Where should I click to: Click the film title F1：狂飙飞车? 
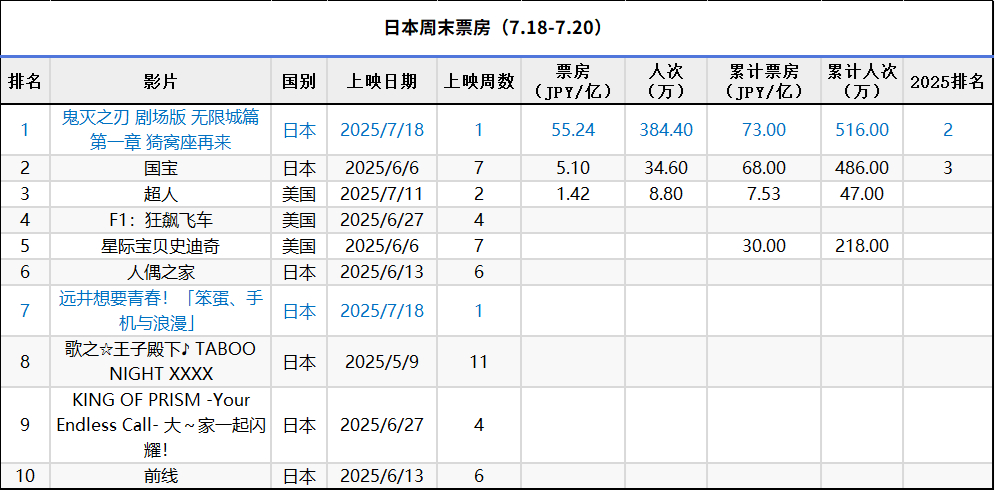pos(161,220)
